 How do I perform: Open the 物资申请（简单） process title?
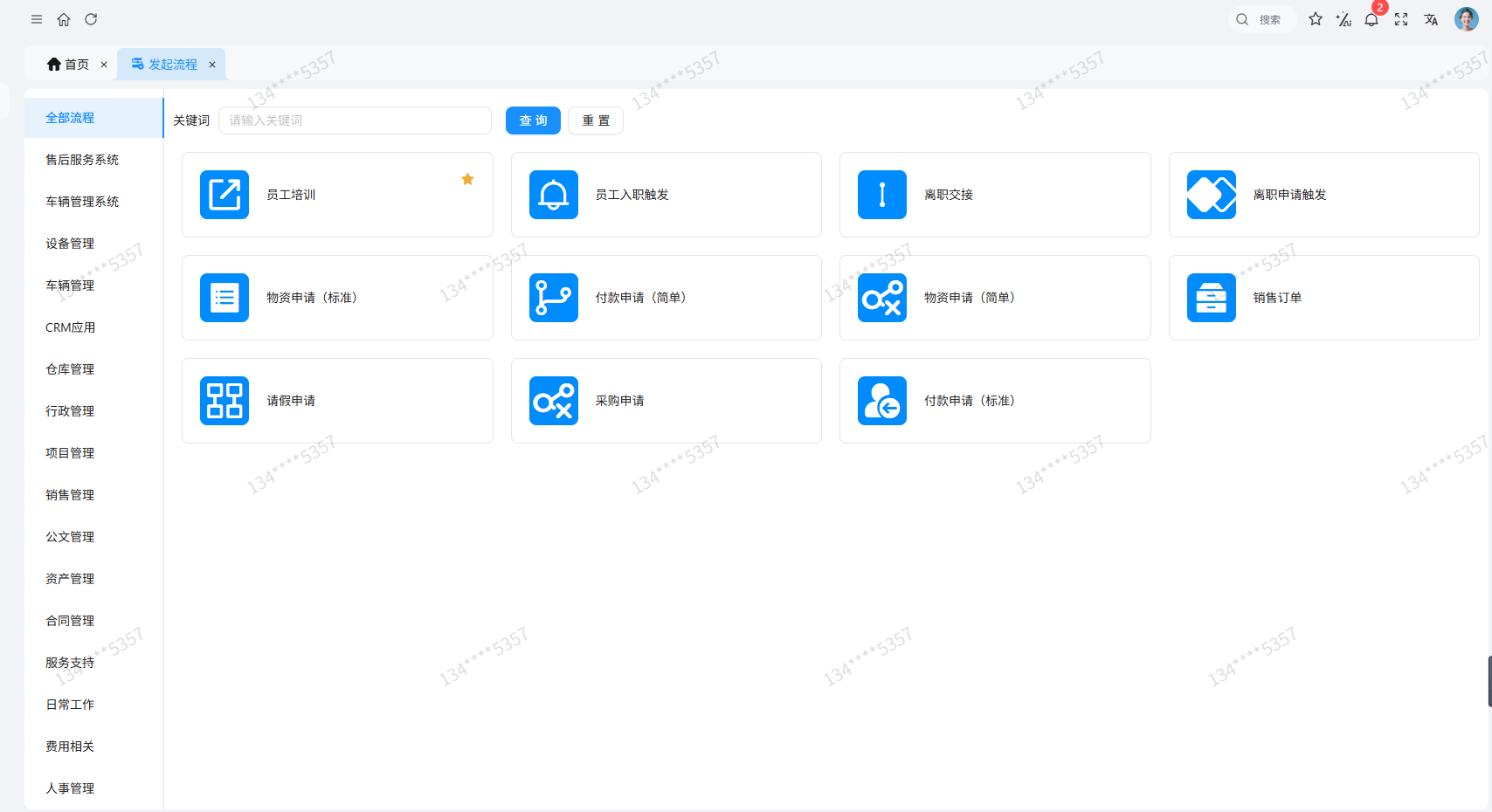[x=970, y=298]
